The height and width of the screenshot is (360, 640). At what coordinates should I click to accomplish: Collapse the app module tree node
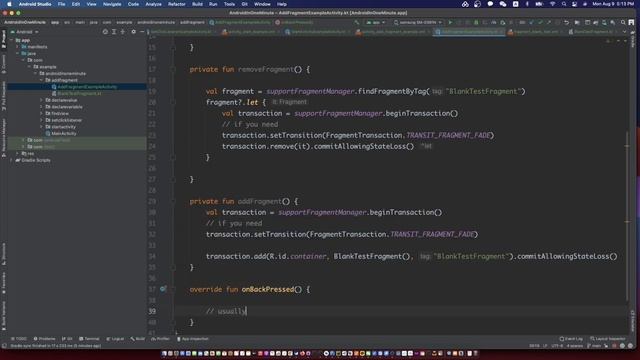pos(12,40)
